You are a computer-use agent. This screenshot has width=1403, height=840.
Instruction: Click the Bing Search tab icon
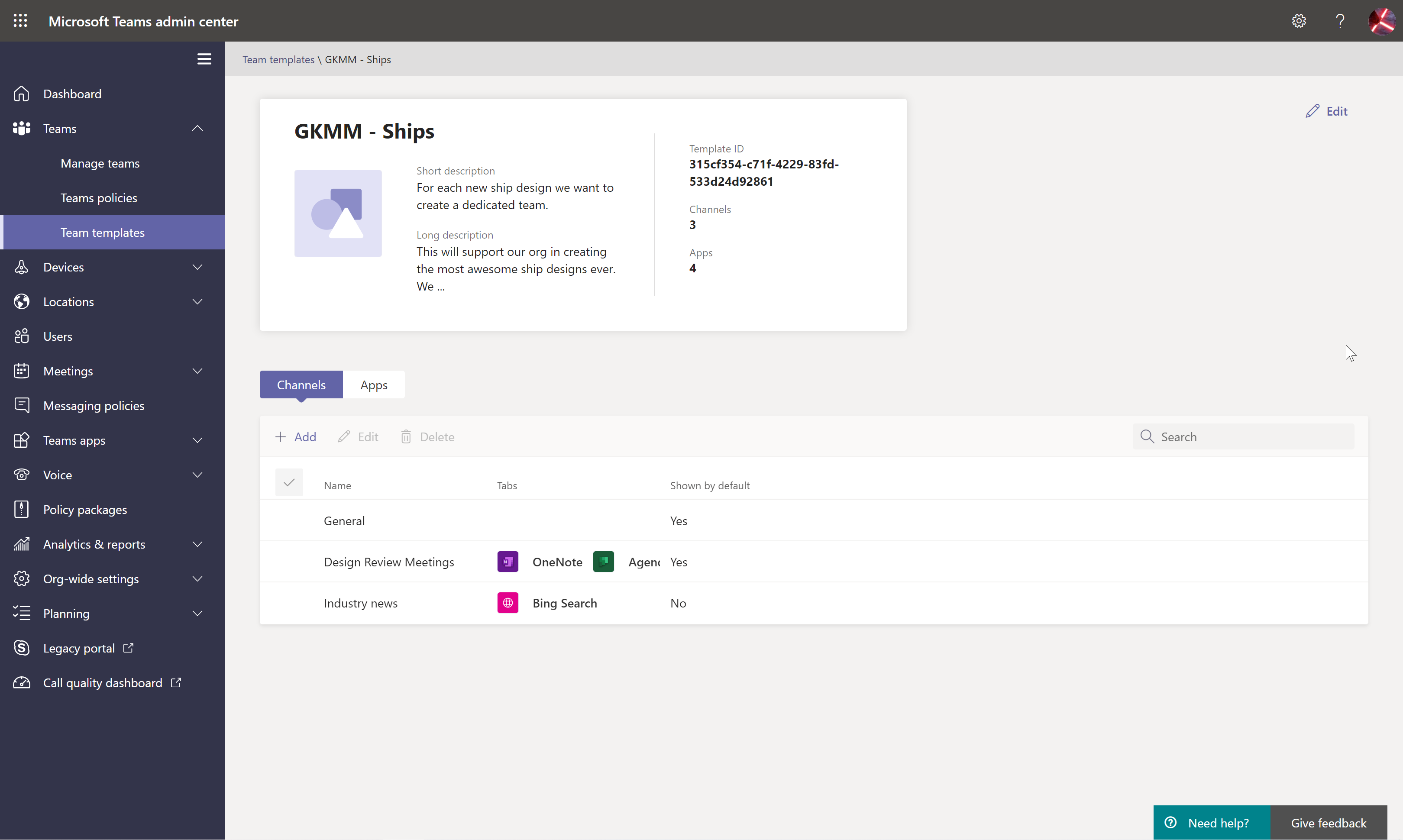pos(508,603)
